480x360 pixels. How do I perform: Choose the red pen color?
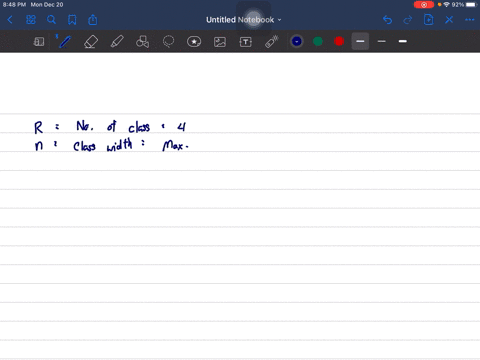[339, 41]
